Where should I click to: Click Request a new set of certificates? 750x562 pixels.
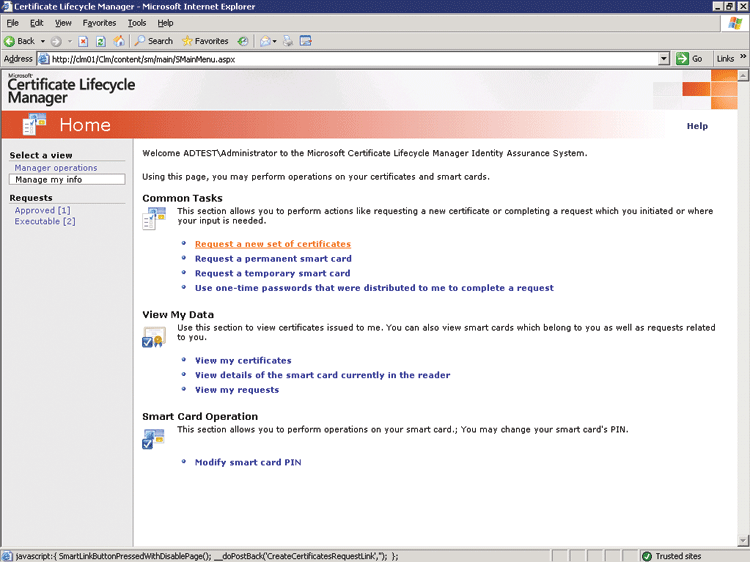273,244
